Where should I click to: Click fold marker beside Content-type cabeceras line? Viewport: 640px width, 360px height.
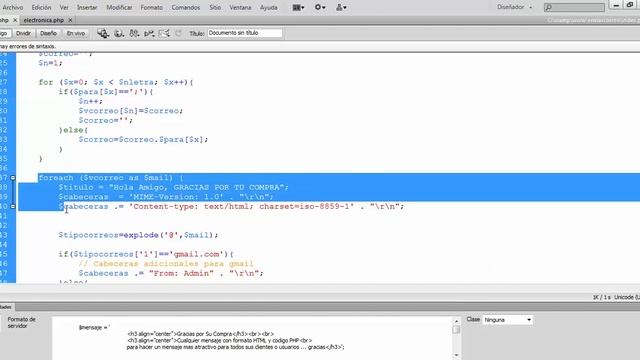13,207
